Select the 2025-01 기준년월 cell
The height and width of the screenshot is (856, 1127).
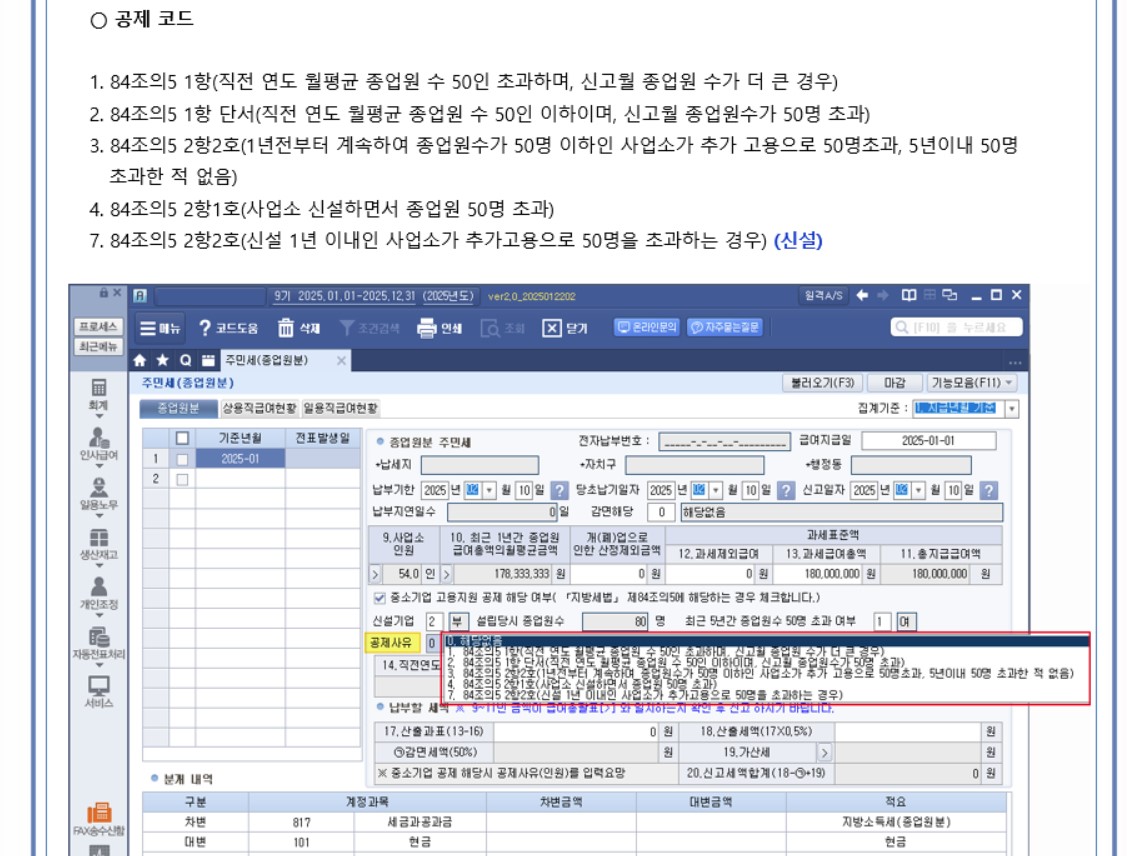click(240, 459)
